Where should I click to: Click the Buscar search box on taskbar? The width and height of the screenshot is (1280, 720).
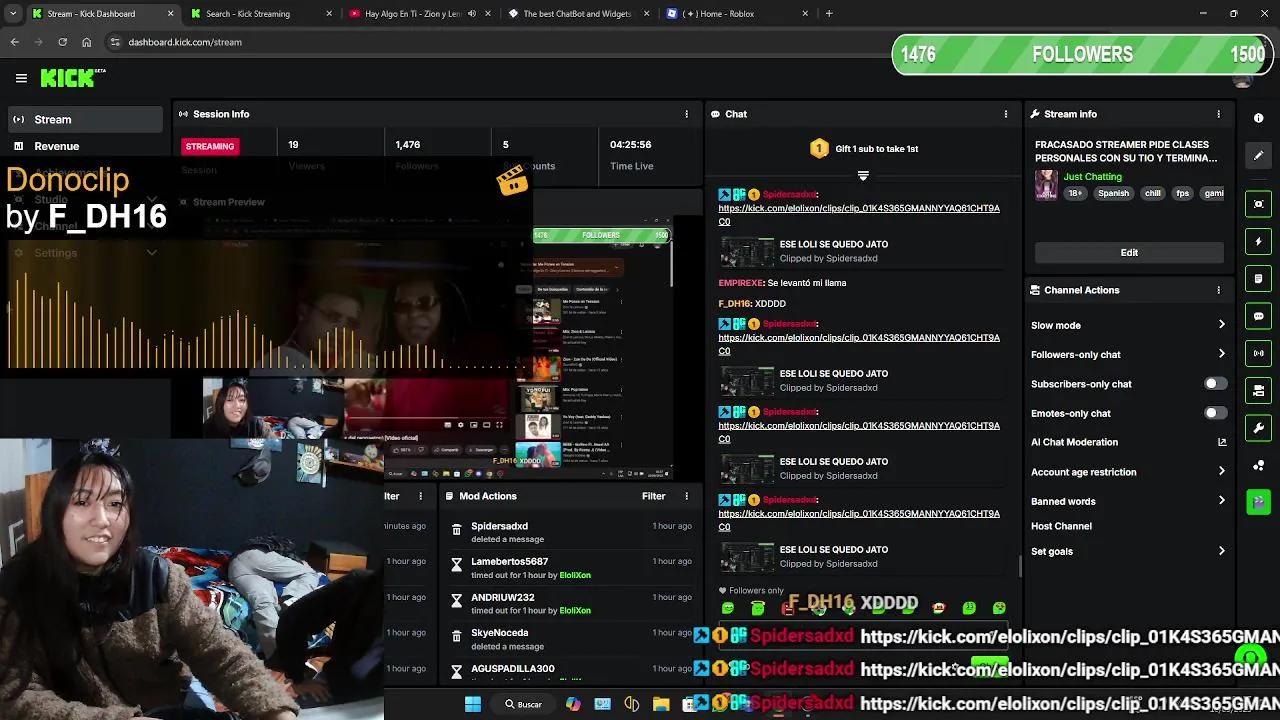(523, 704)
